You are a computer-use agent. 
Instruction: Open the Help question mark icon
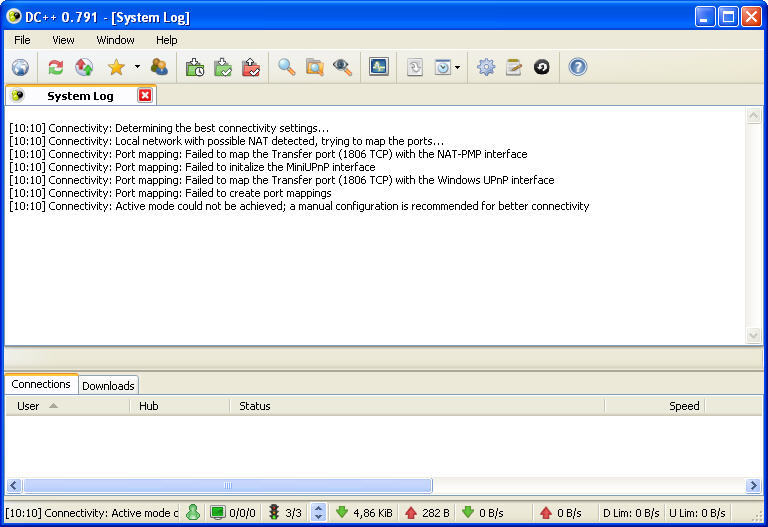click(x=577, y=67)
